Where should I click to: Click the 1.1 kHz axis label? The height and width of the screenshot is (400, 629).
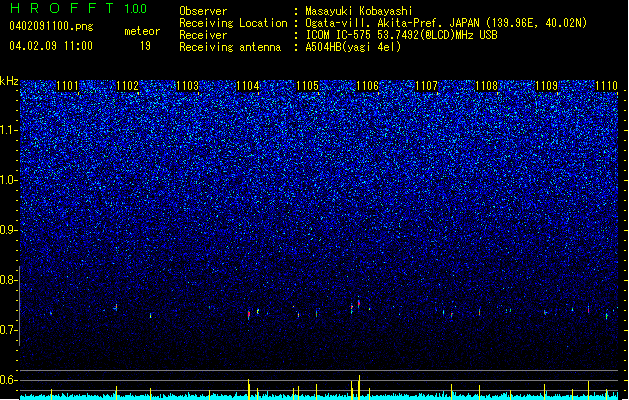pyautogui.click(x=8, y=130)
